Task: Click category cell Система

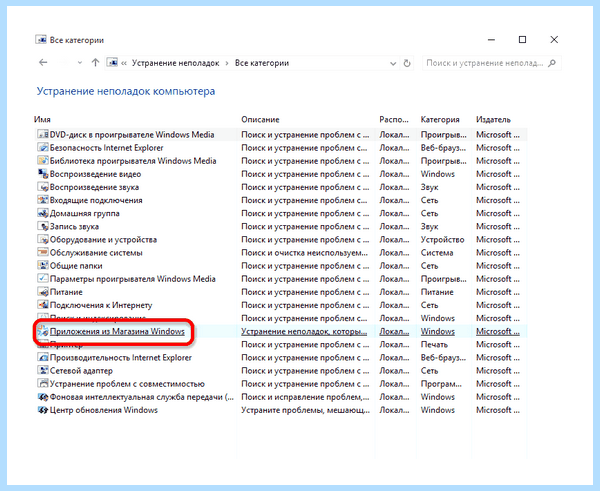Action: tap(437, 253)
